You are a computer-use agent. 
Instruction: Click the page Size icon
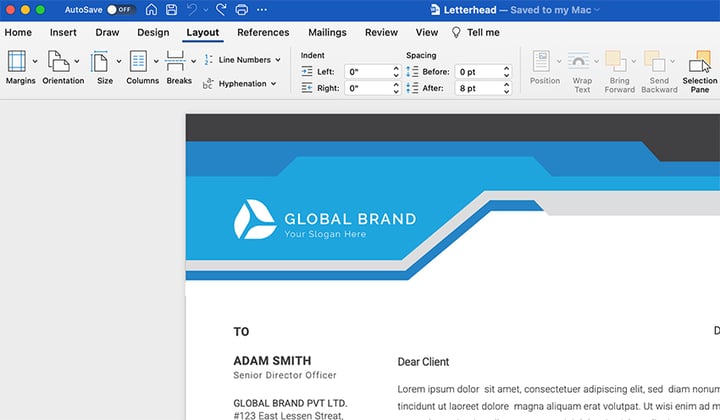(99, 62)
